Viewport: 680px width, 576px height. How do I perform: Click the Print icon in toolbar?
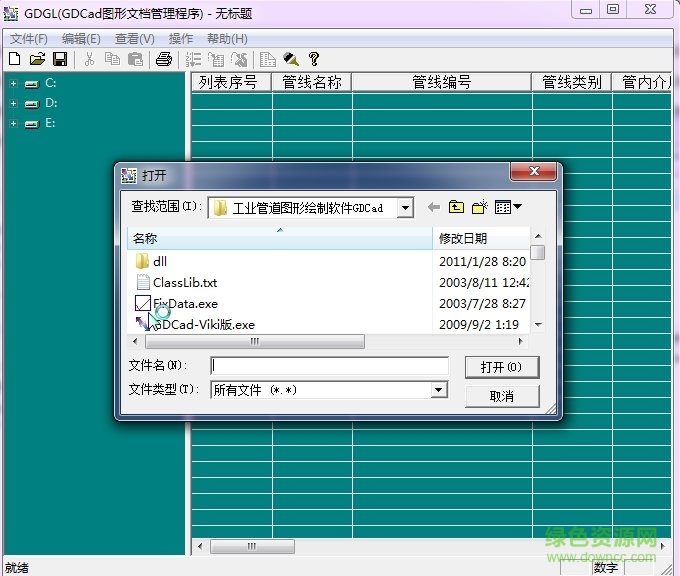(x=164, y=59)
